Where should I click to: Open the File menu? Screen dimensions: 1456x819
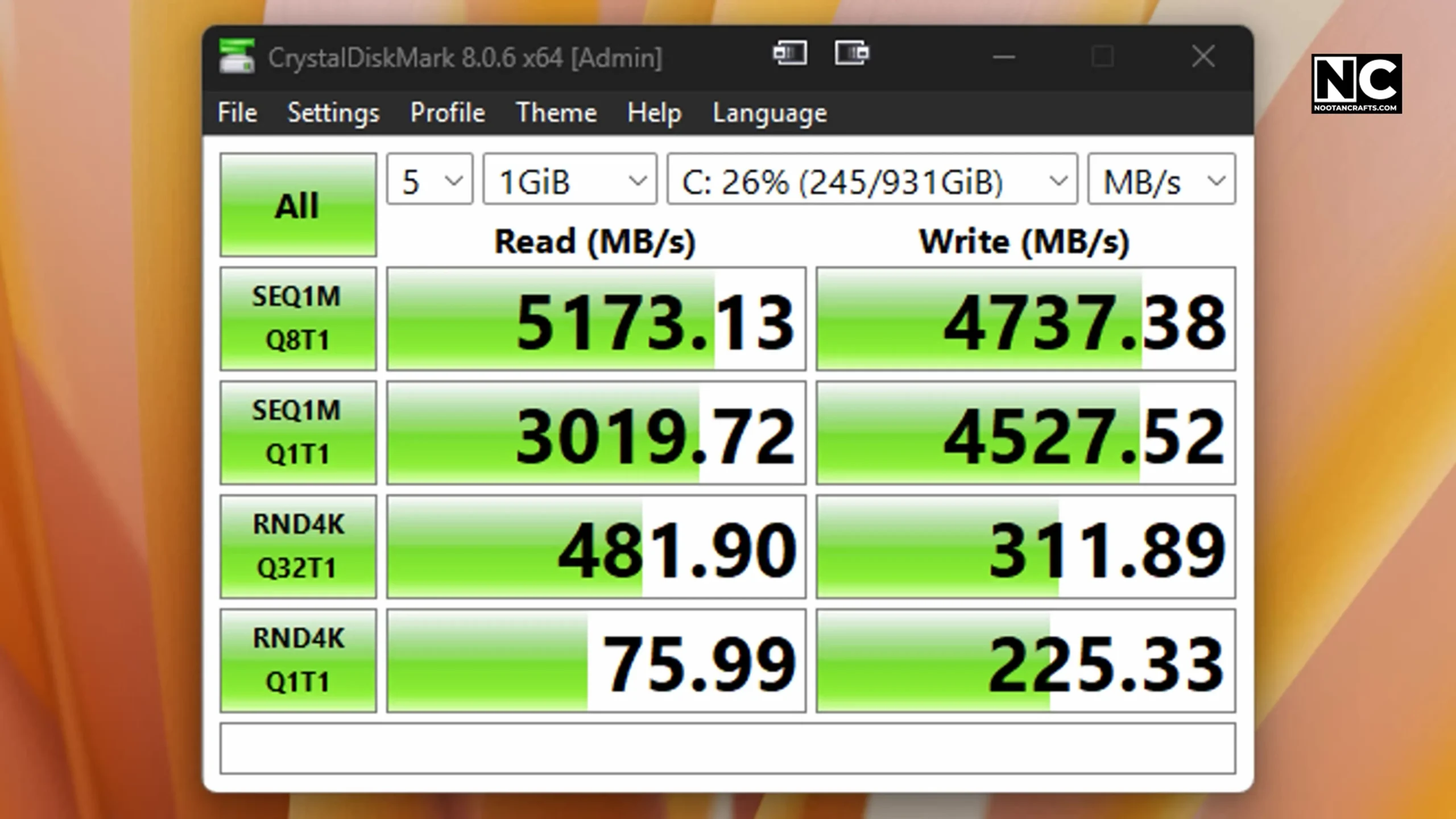click(x=237, y=113)
